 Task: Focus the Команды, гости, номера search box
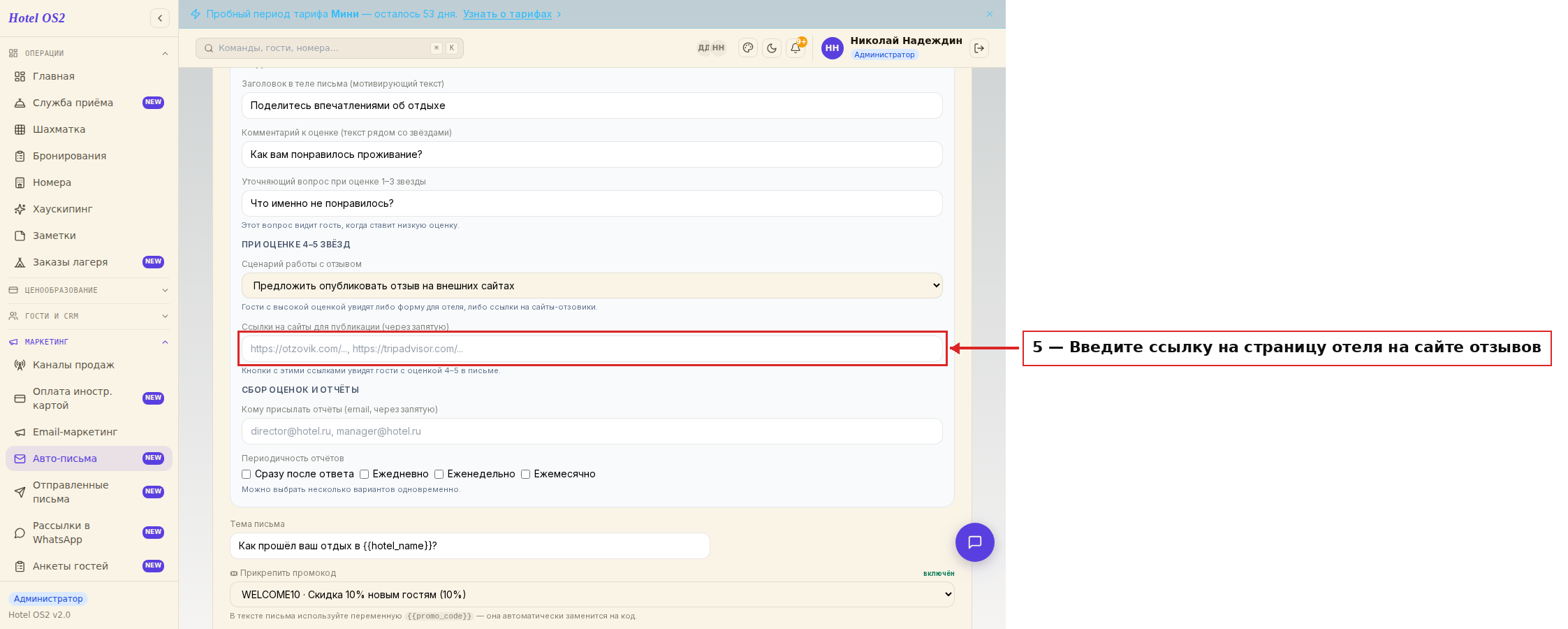click(x=330, y=48)
